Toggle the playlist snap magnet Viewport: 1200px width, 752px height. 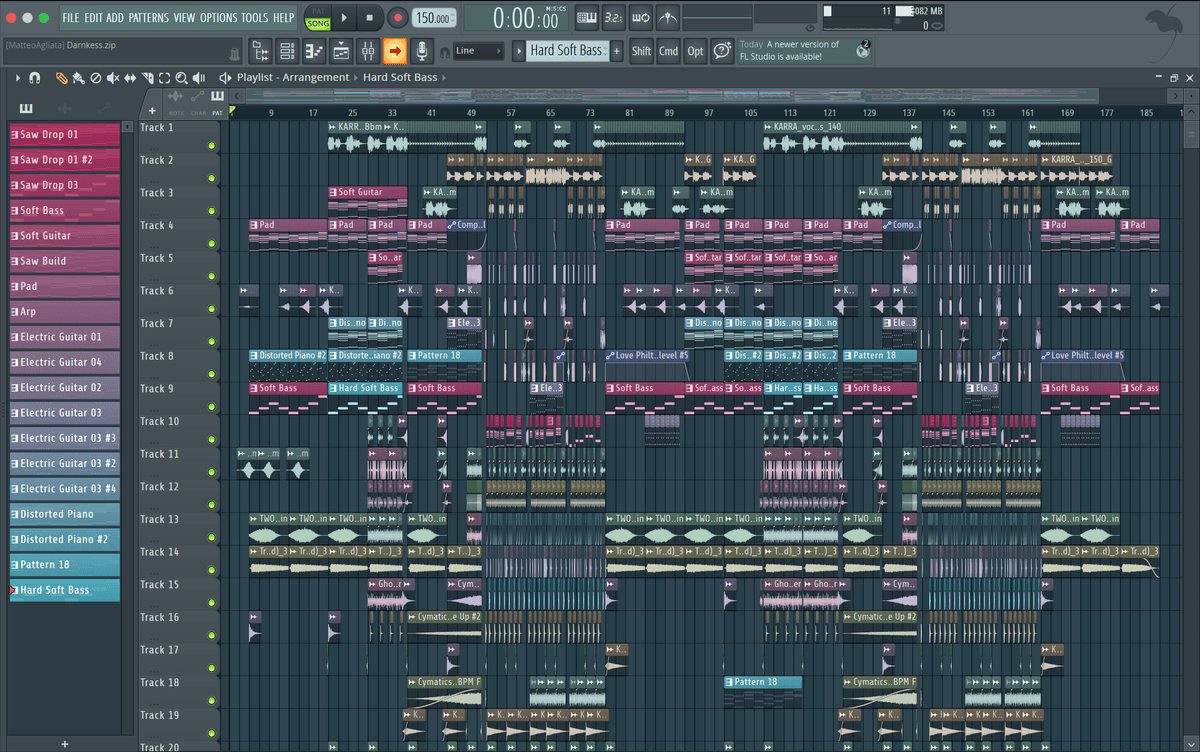click(34, 77)
